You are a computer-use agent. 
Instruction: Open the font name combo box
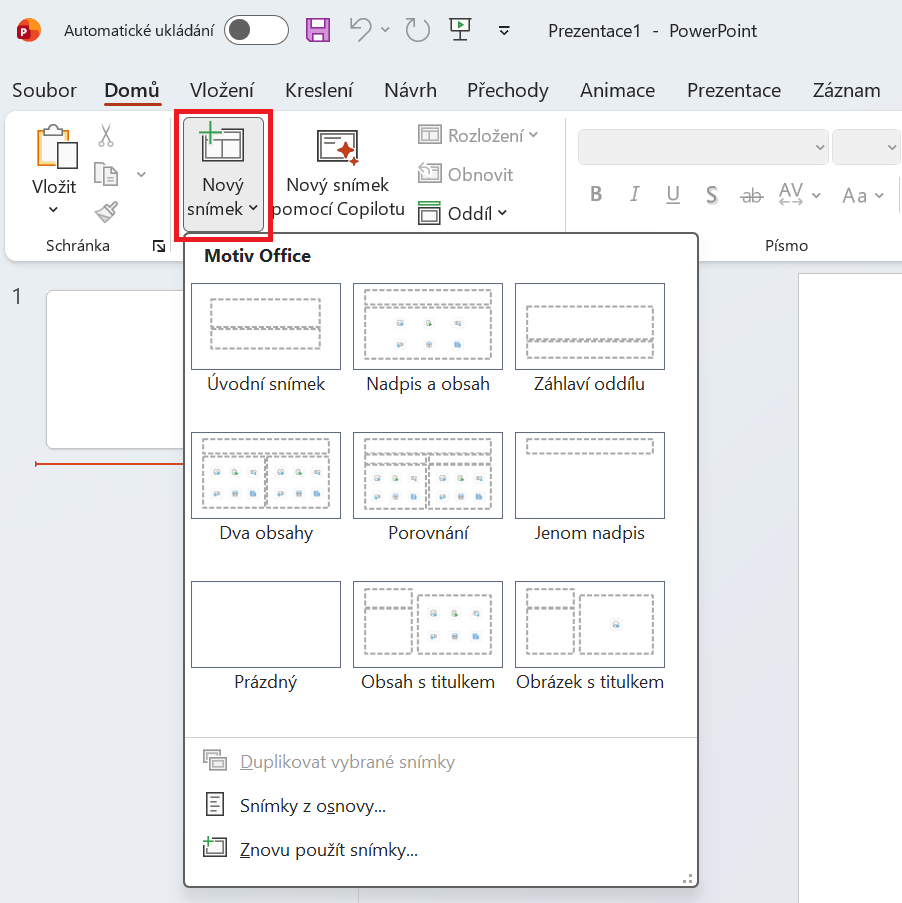pyautogui.click(x=703, y=147)
